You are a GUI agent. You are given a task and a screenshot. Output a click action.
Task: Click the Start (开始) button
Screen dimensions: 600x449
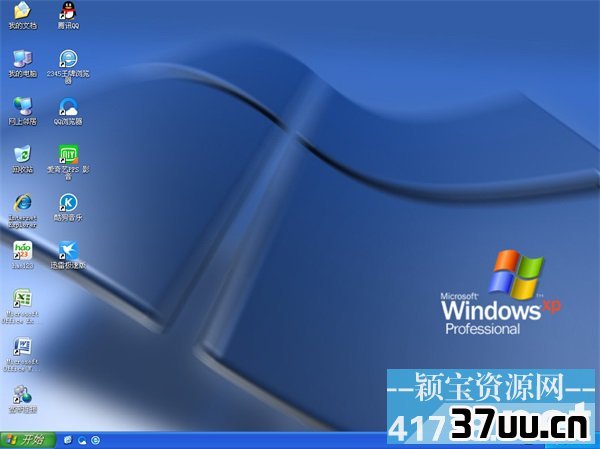(28, 440)
